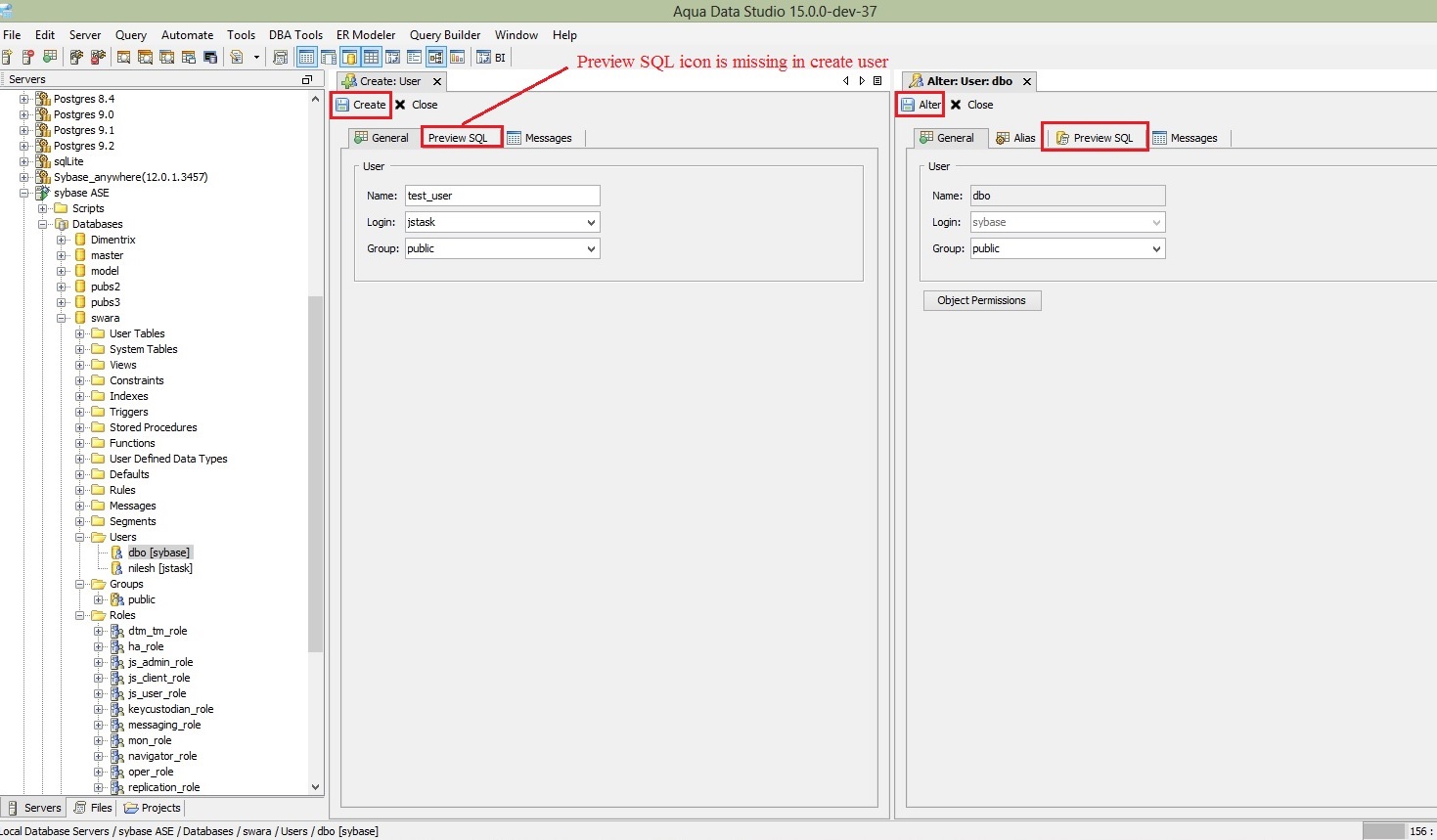Switch to Preview SQL tab in Alter User
Viewport: 1437px width, 840px height.
pos(1095,138)
